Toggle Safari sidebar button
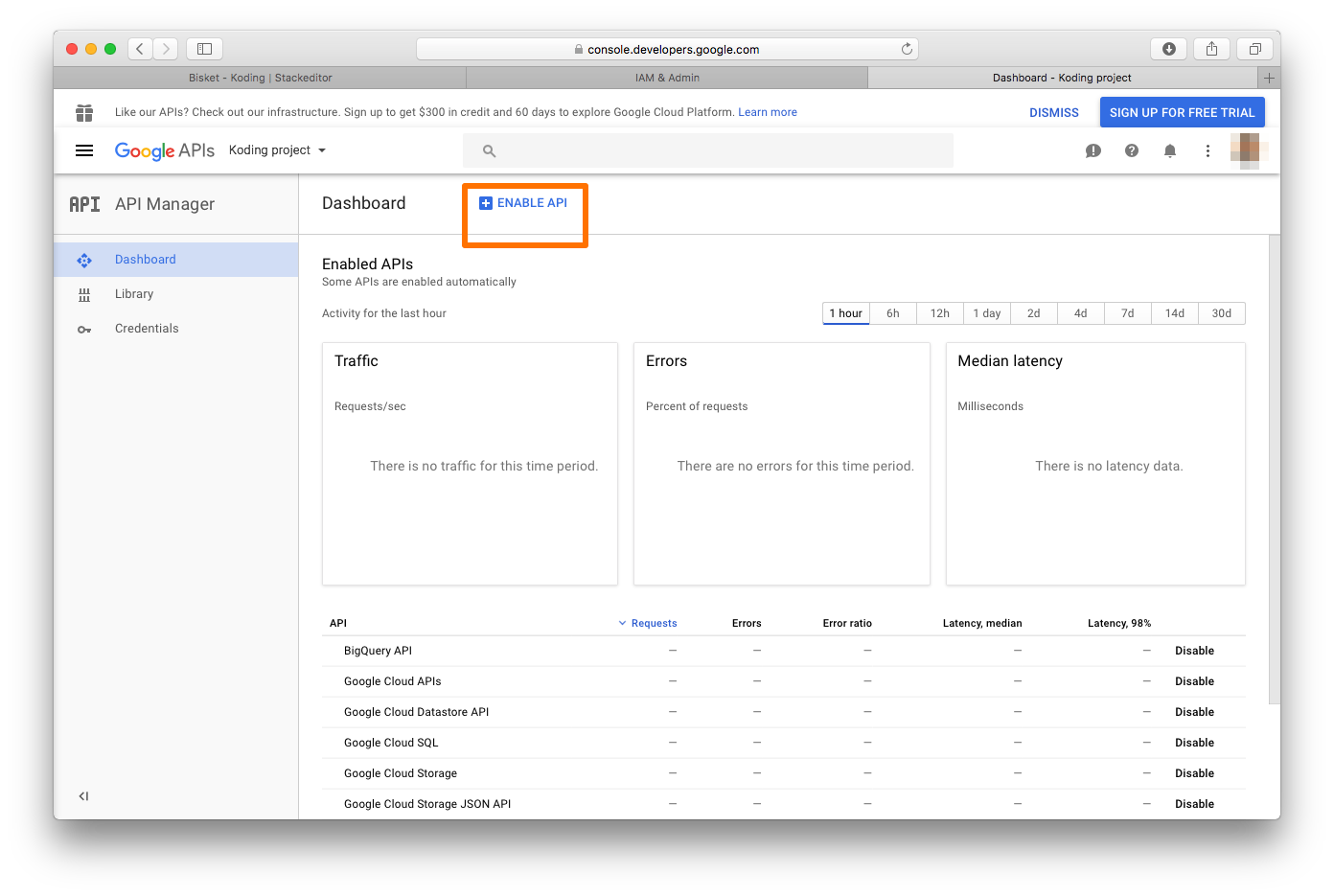Screen dimensions: 1334x896 pyautogui.click(x=204, y=49)
